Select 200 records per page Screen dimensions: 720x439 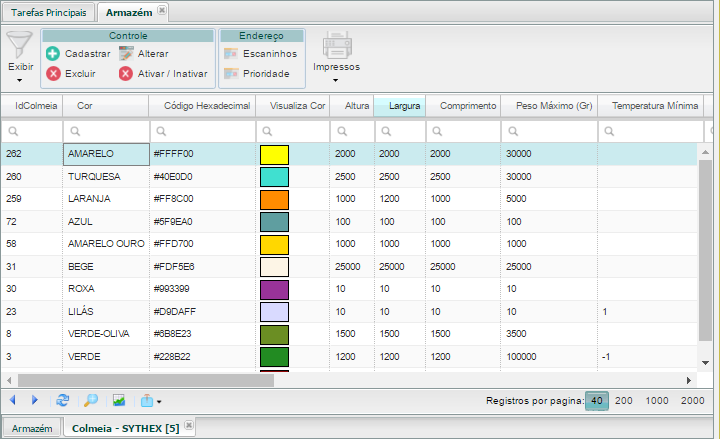623,400
